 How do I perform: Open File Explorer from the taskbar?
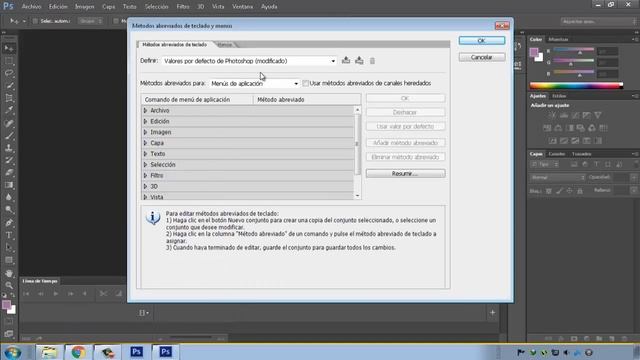49,352
